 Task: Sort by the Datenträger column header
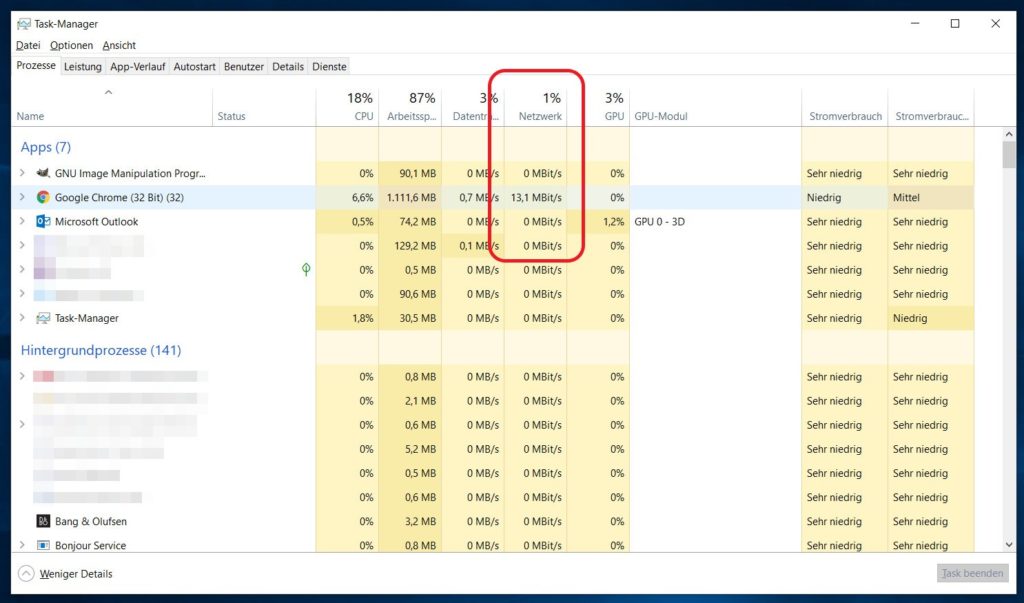click(473, 106)
